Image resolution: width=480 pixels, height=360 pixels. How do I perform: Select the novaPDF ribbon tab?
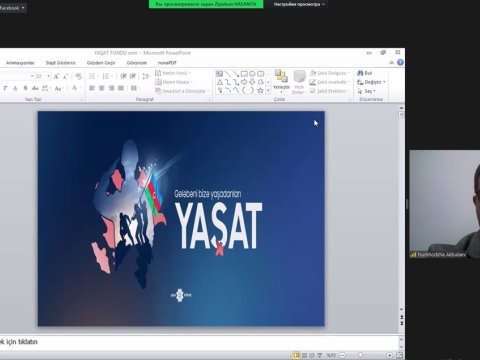tap(167, 63)
